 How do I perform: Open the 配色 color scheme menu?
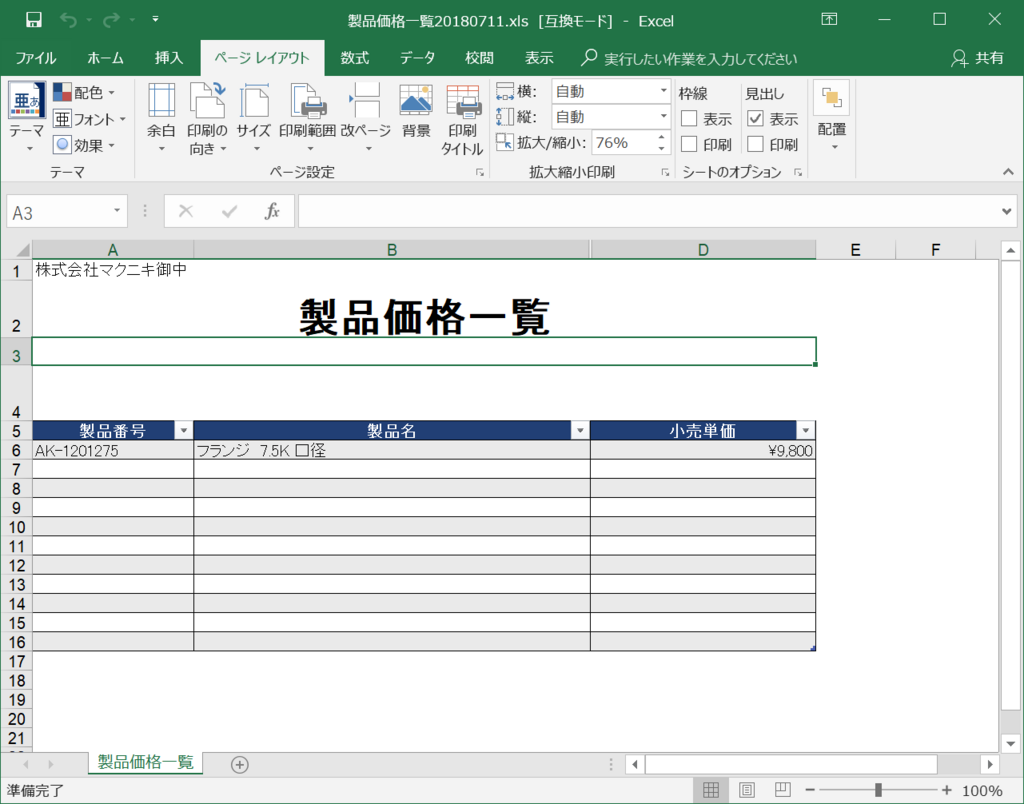(x=84, y=92)
